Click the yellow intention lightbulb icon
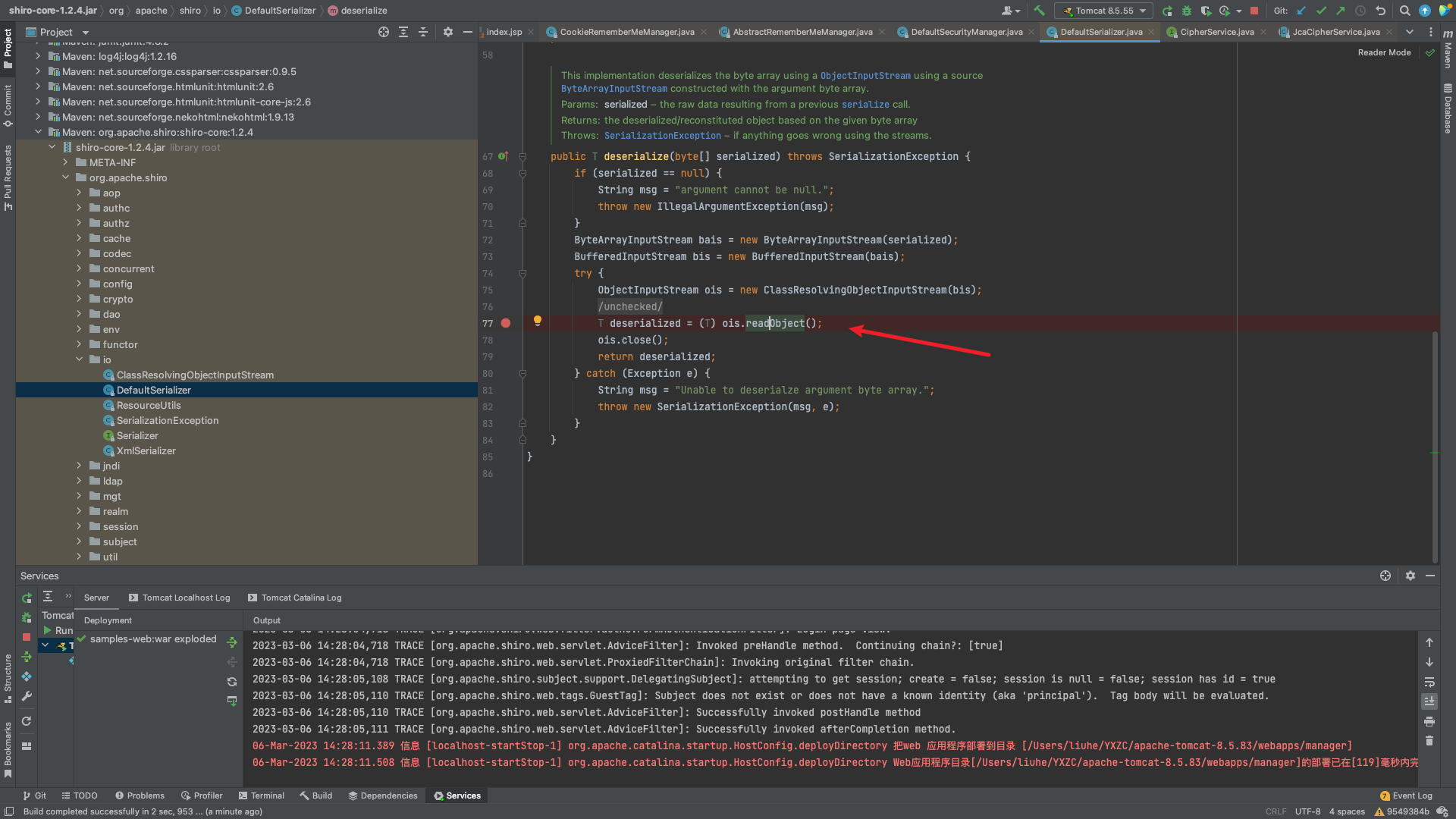 click(538, 321)
